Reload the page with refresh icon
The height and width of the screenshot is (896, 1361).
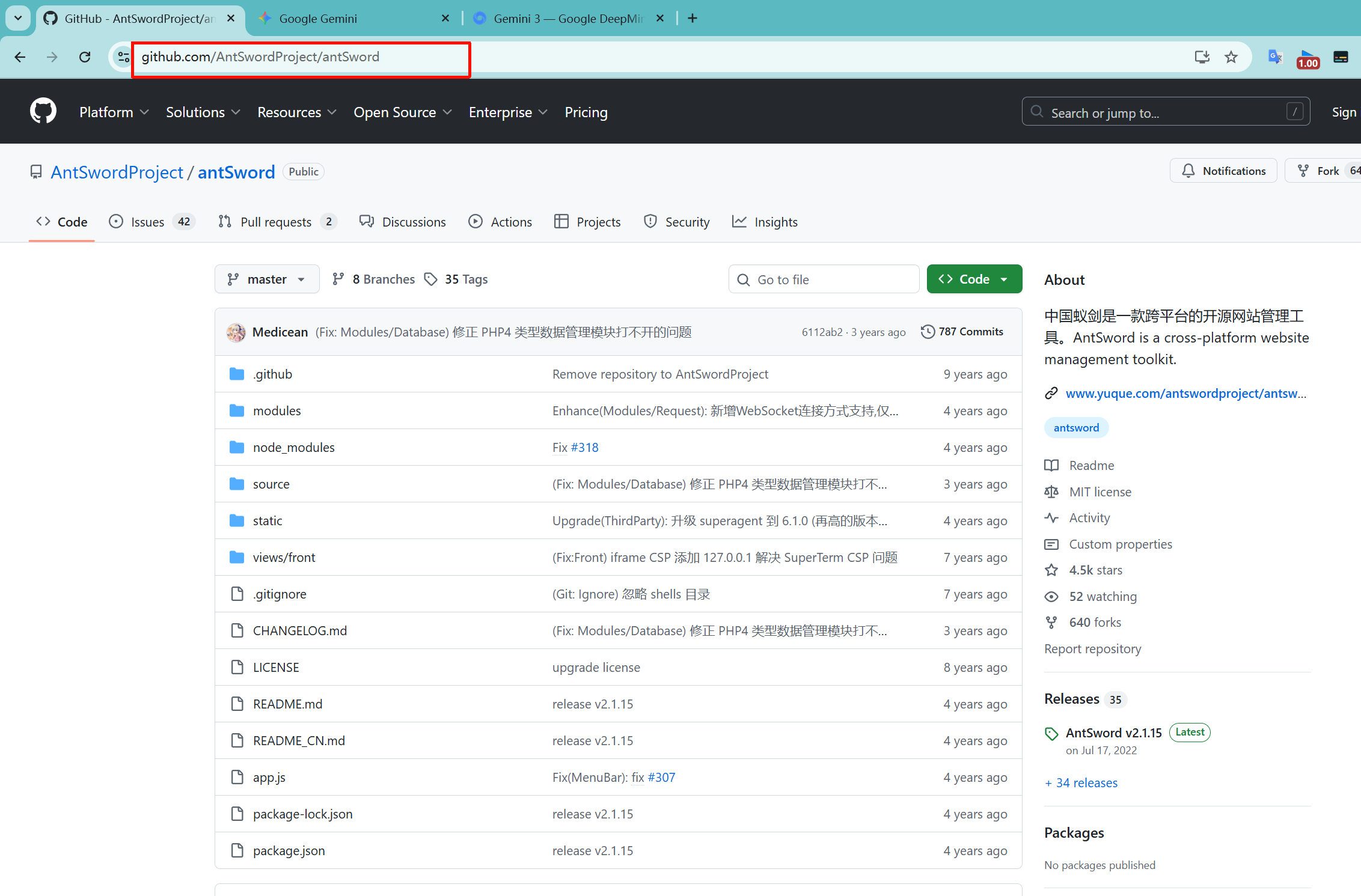point(85,57)
